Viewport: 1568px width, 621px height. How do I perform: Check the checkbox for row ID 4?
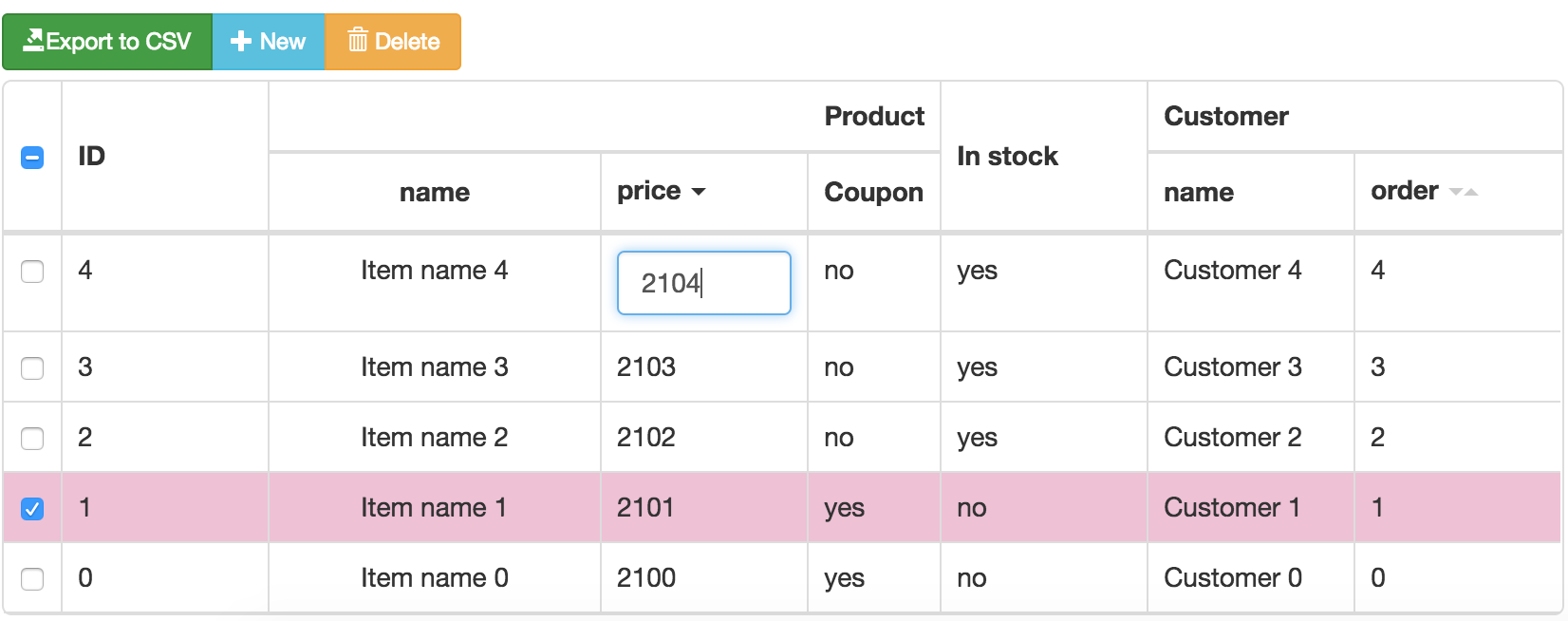coord(32,272)
